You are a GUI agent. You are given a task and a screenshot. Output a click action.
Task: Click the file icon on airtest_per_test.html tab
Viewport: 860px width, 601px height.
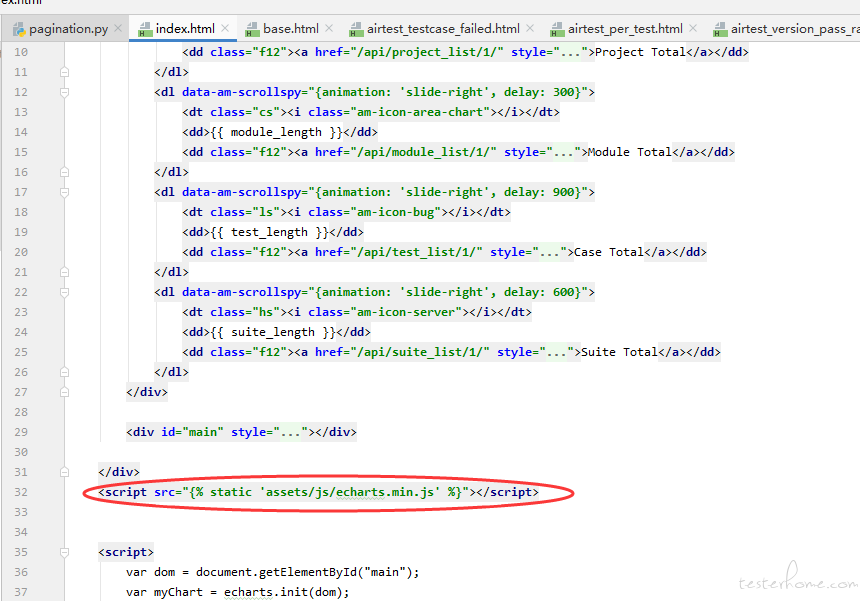(557, 29)
